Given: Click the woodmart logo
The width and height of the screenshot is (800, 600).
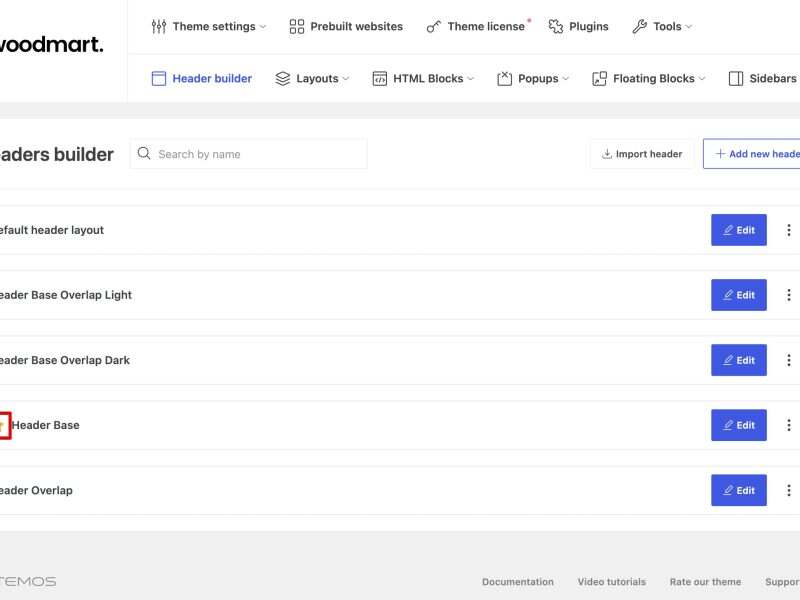Looking at the screenshot, I should 51,44.
